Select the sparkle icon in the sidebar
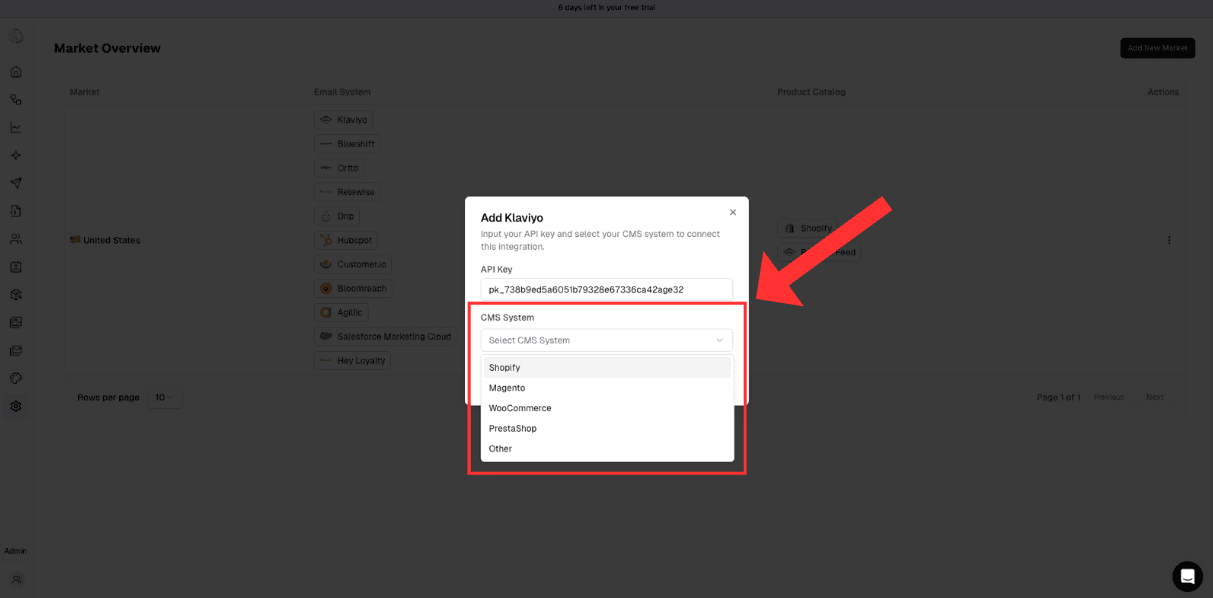 coord(16,155)
